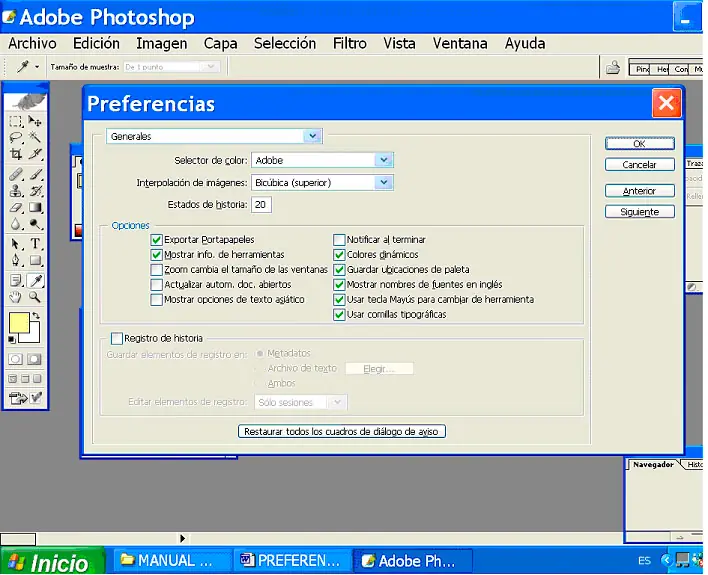Select the Gradient tool
Image resolution: width=708 pixels, height=575 pixels.
coord(35,207)
